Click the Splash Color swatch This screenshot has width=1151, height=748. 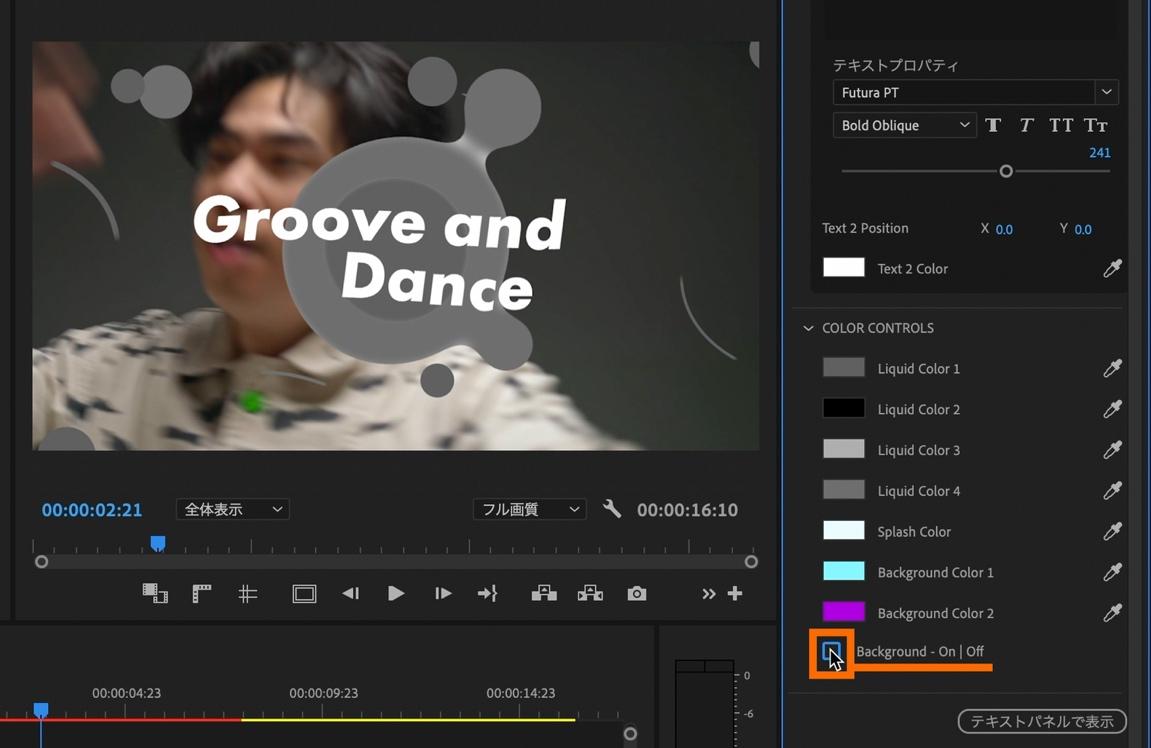point(843,530)
